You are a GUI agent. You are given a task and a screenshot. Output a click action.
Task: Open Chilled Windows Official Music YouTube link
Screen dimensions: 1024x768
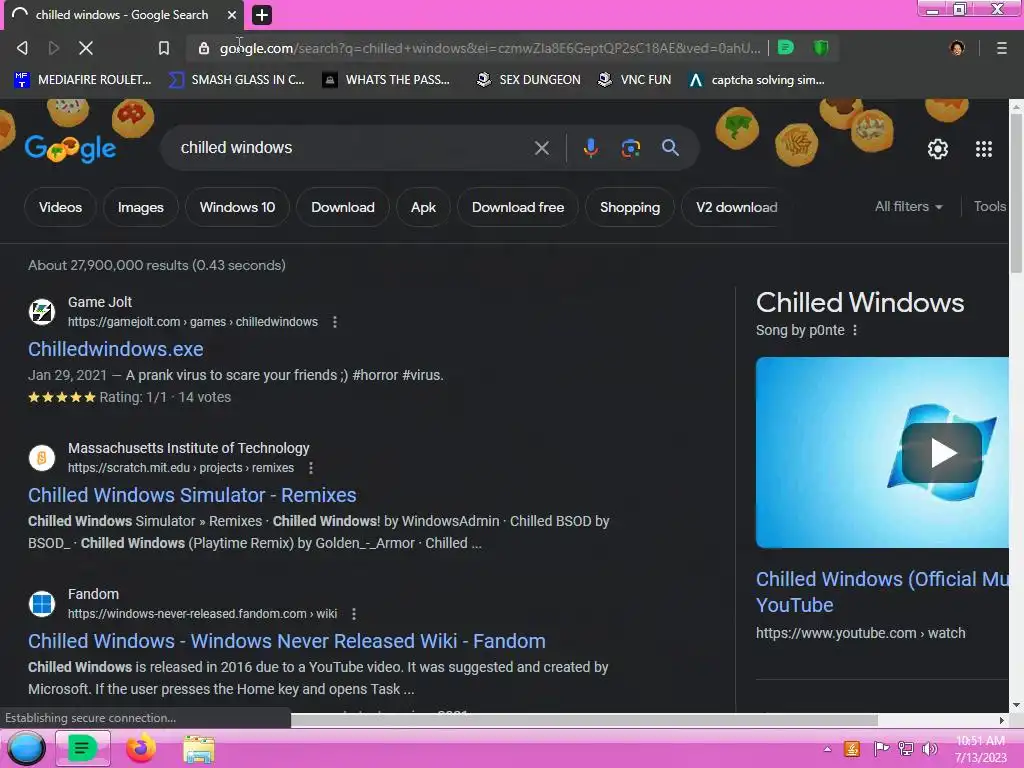[x=882, y=592]
